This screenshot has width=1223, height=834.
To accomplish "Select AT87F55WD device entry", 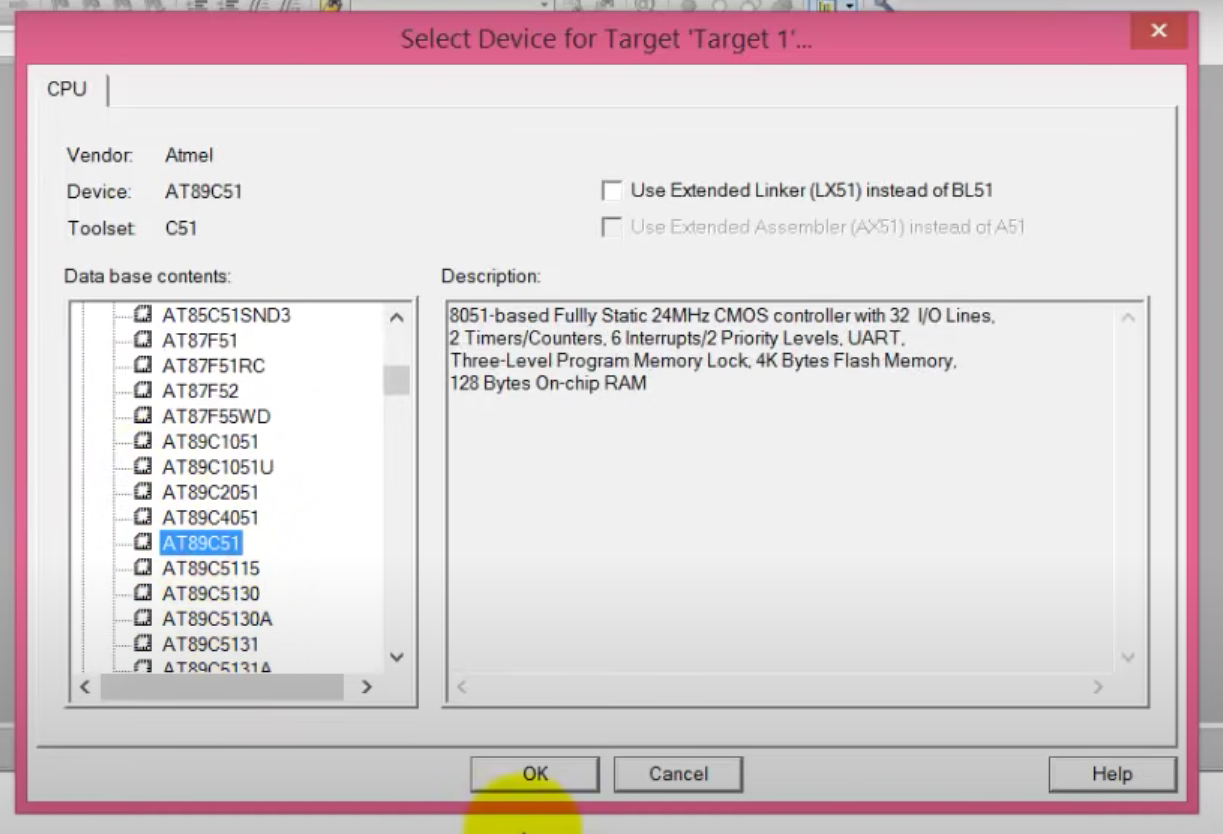I will tap(216, 417).
